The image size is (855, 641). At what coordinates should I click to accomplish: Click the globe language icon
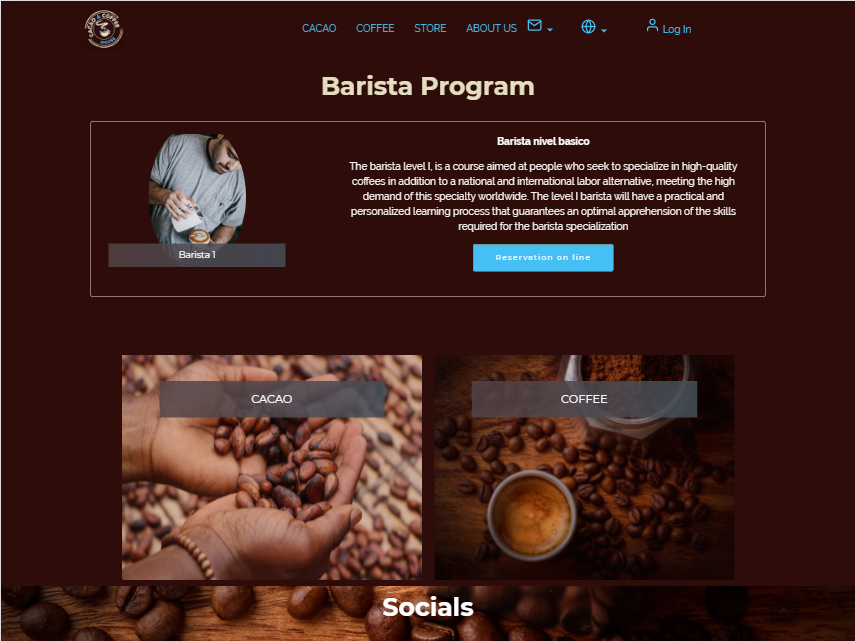[x=588, y=26]
